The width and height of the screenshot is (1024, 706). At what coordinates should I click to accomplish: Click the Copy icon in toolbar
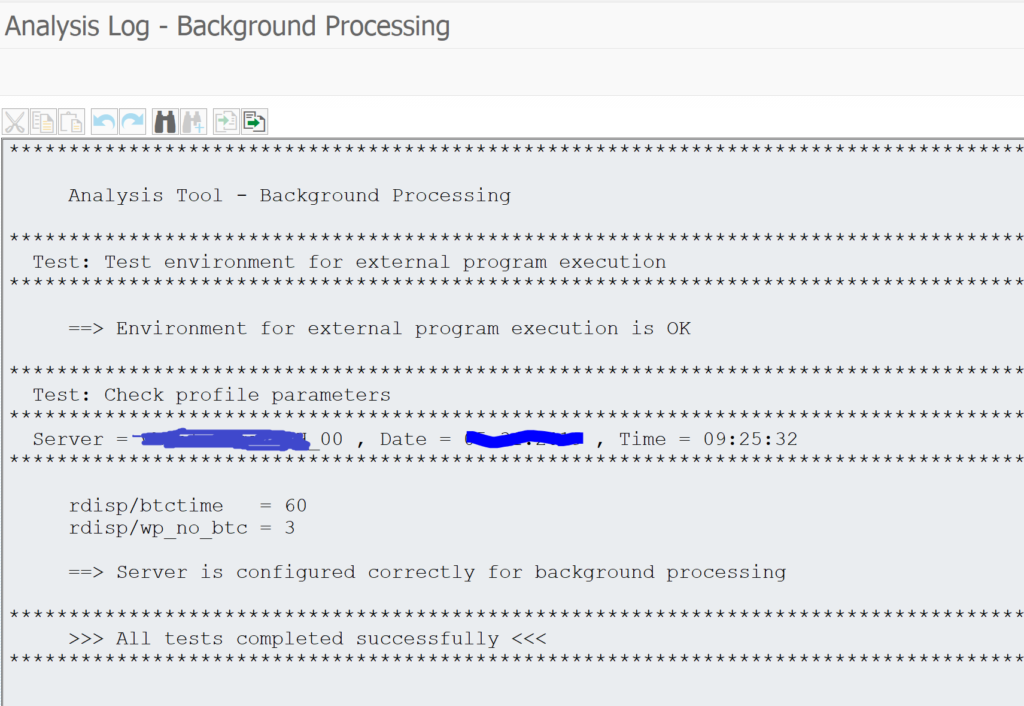[x=43, y=122]
